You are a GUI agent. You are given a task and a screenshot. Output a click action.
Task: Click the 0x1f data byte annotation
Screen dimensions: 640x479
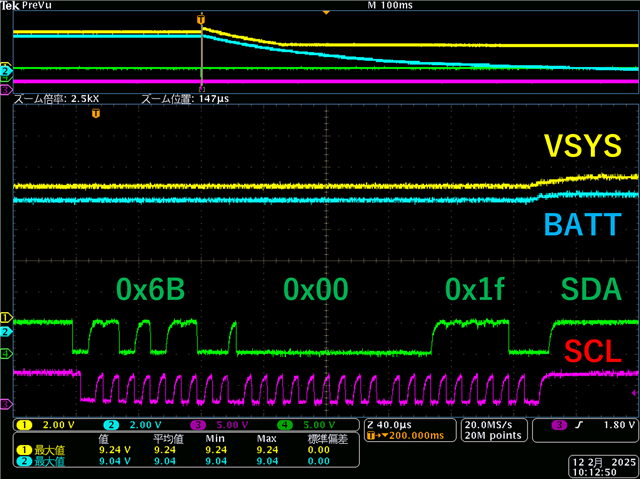click(475, 289)
